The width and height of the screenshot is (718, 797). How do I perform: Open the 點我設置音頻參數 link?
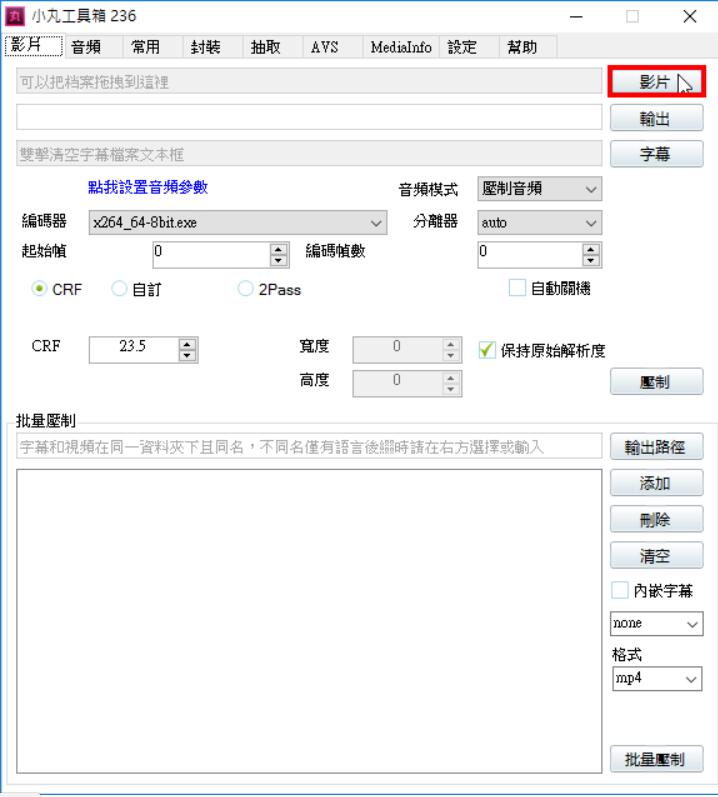tap(148, 187)
